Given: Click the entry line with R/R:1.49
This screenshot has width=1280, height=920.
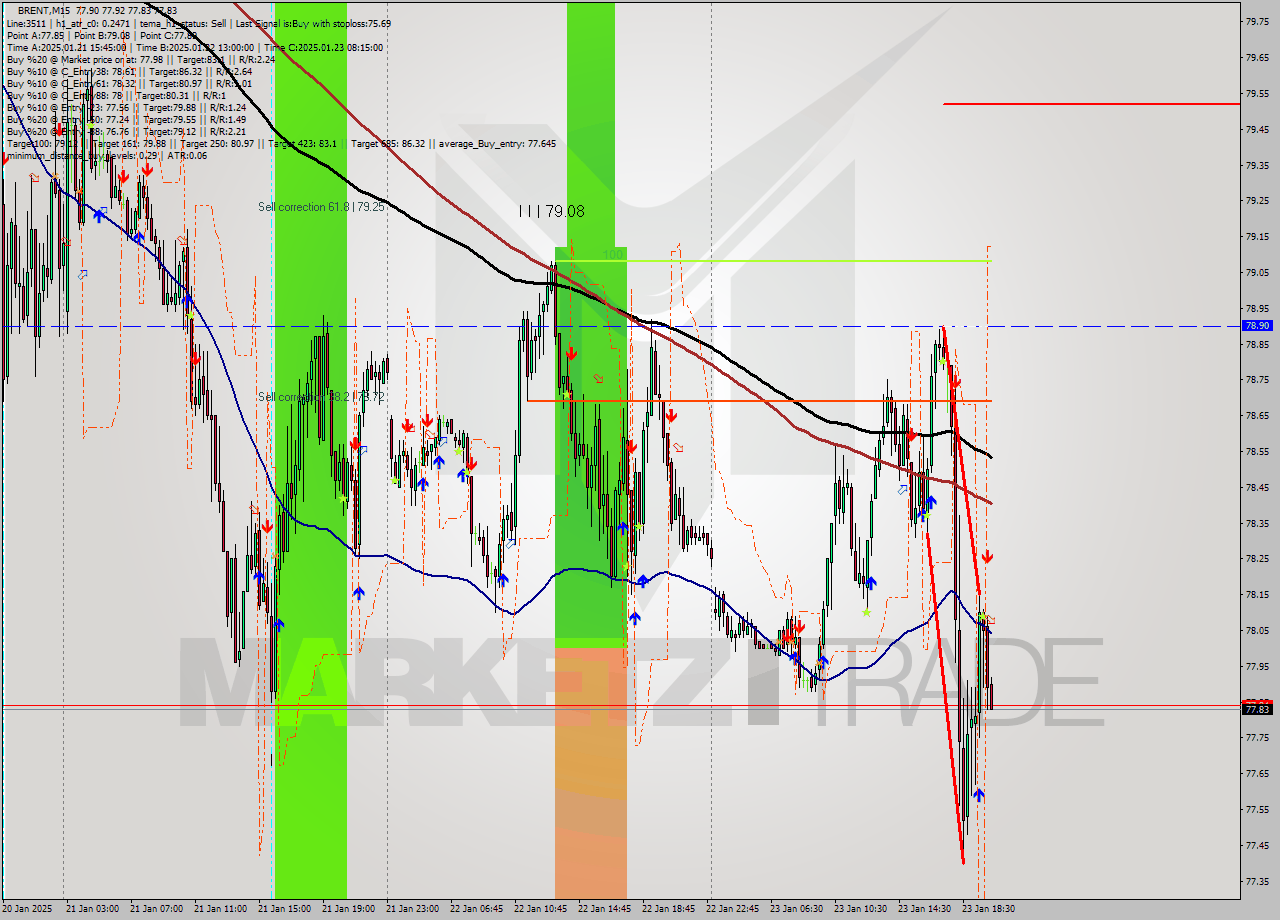Looking at the screenshot, I should (126, 119).
